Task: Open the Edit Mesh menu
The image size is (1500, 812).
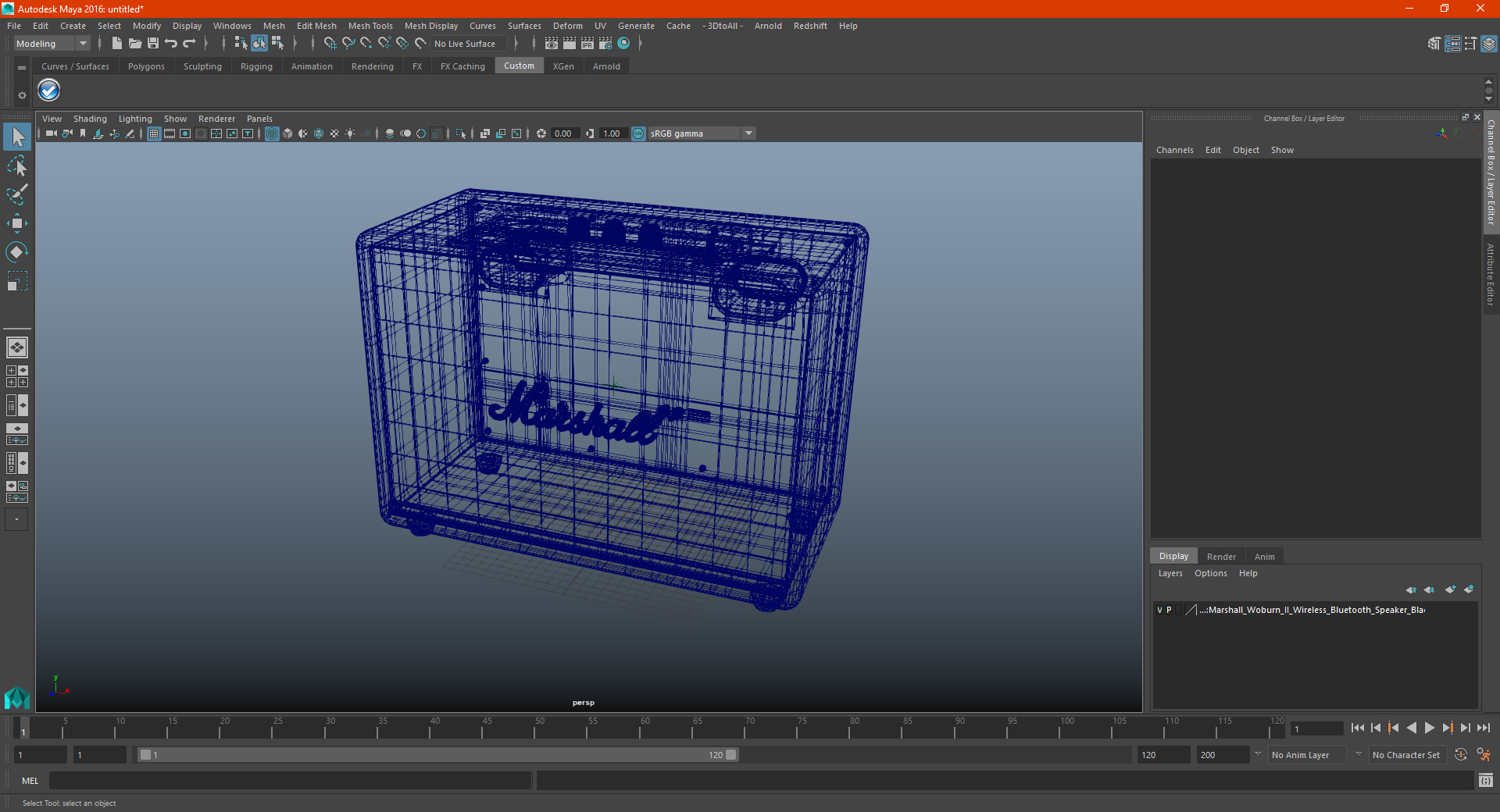Action: pyautogui.click(x=316, y=26)
